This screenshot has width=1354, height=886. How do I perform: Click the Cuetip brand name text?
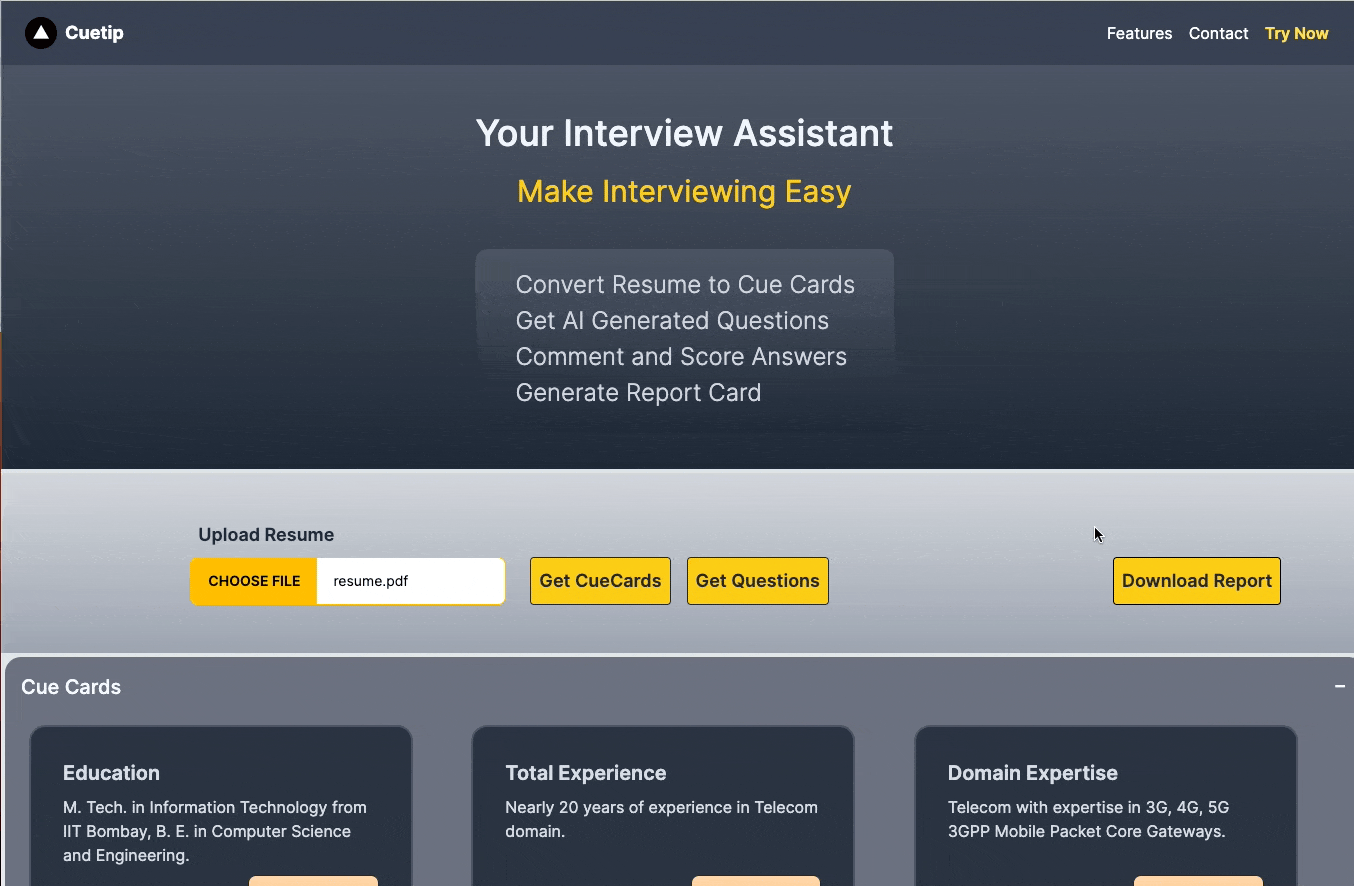[x=94, y=33]
